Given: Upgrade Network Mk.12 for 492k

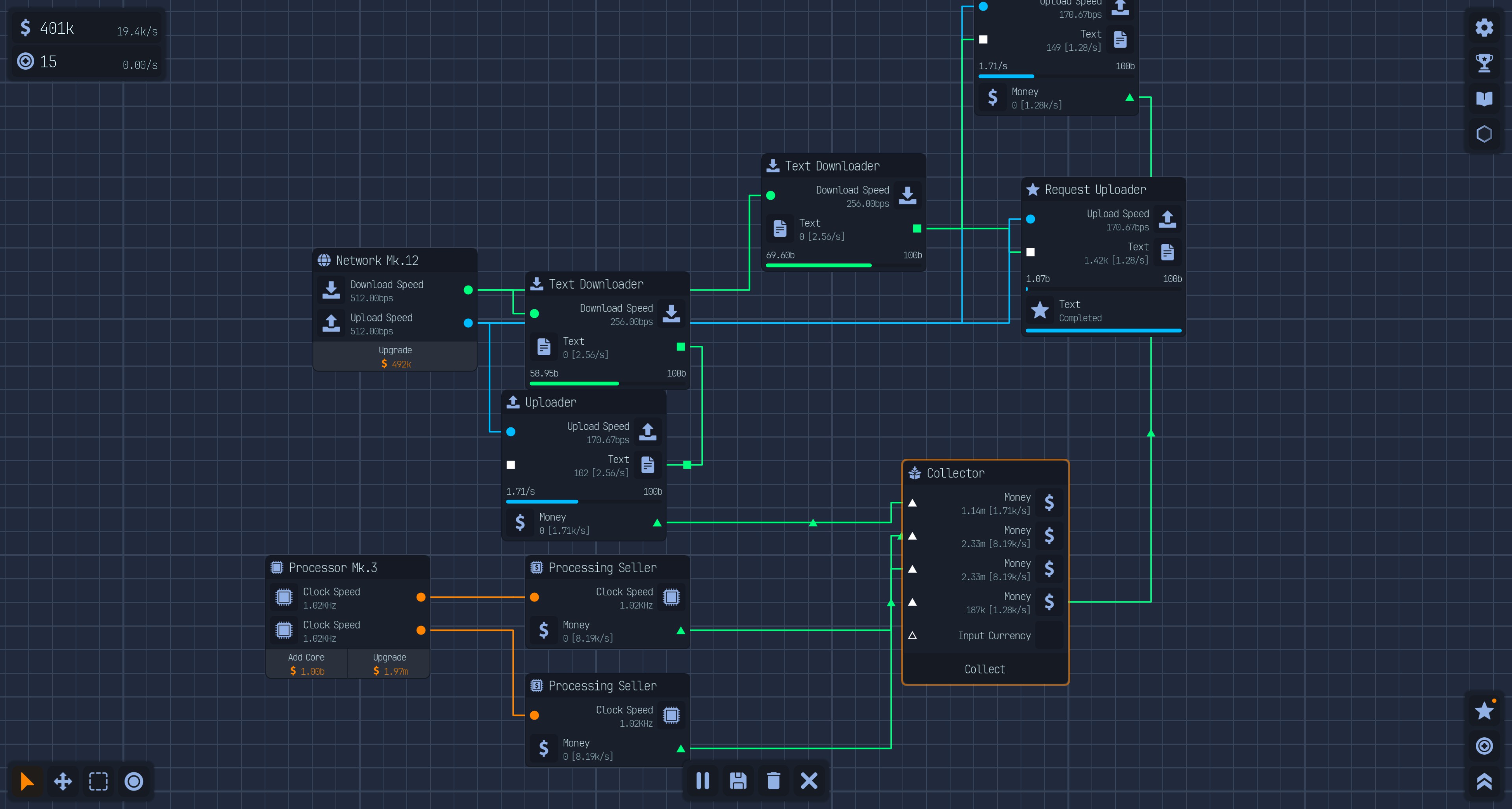Looking at the screenshot, I should click(395, 356).
